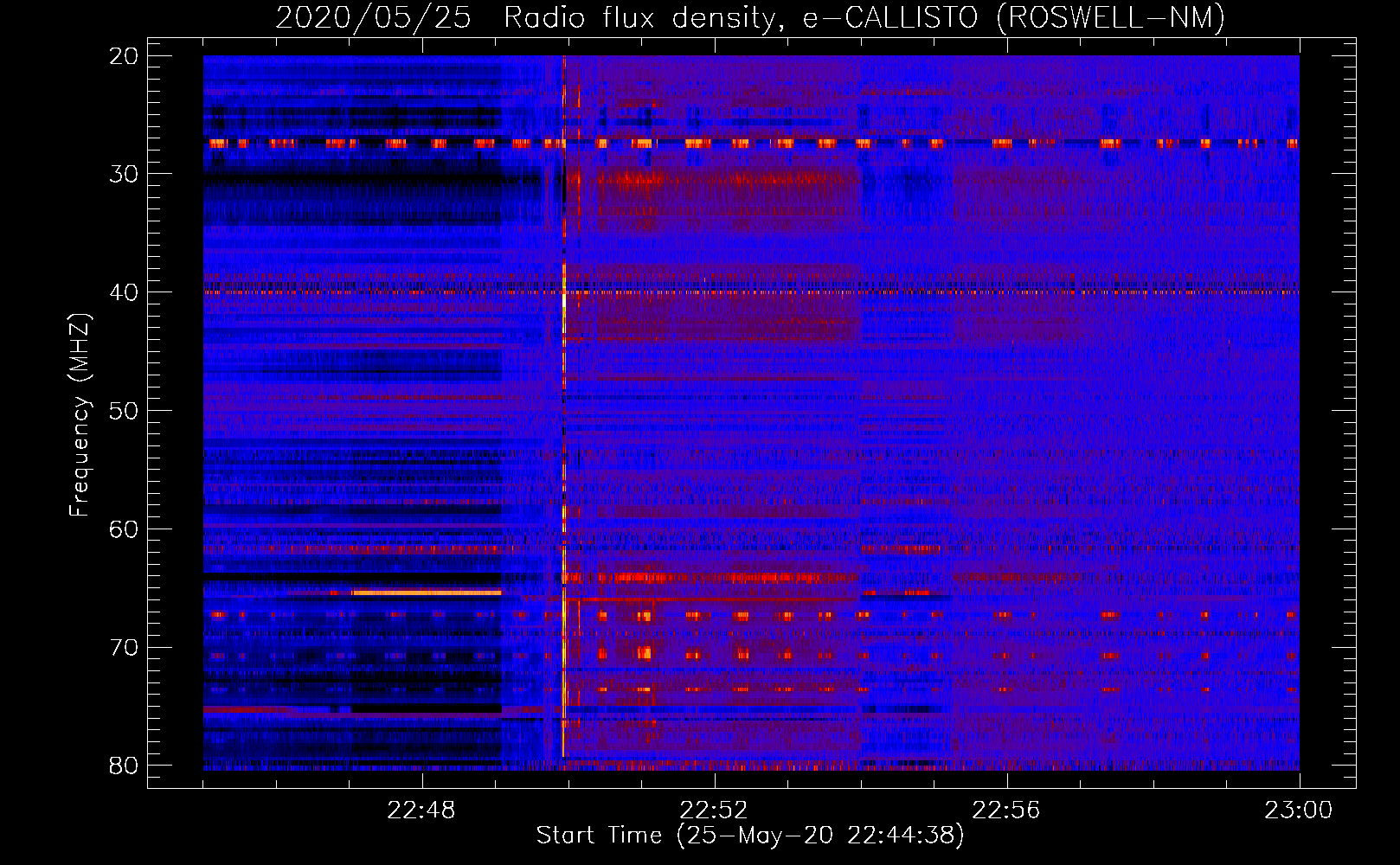Click the "30" frequency tick label

click(124, 174)
